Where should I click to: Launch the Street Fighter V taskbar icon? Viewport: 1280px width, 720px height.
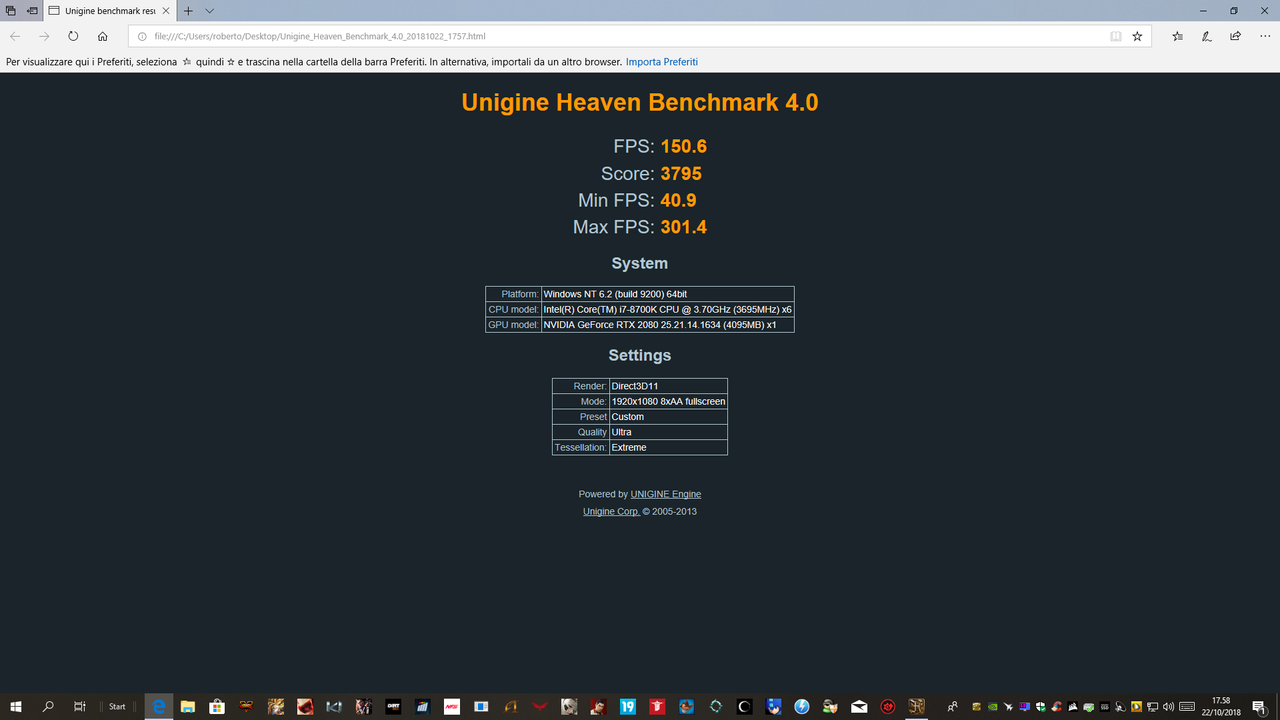pos(246,706)
